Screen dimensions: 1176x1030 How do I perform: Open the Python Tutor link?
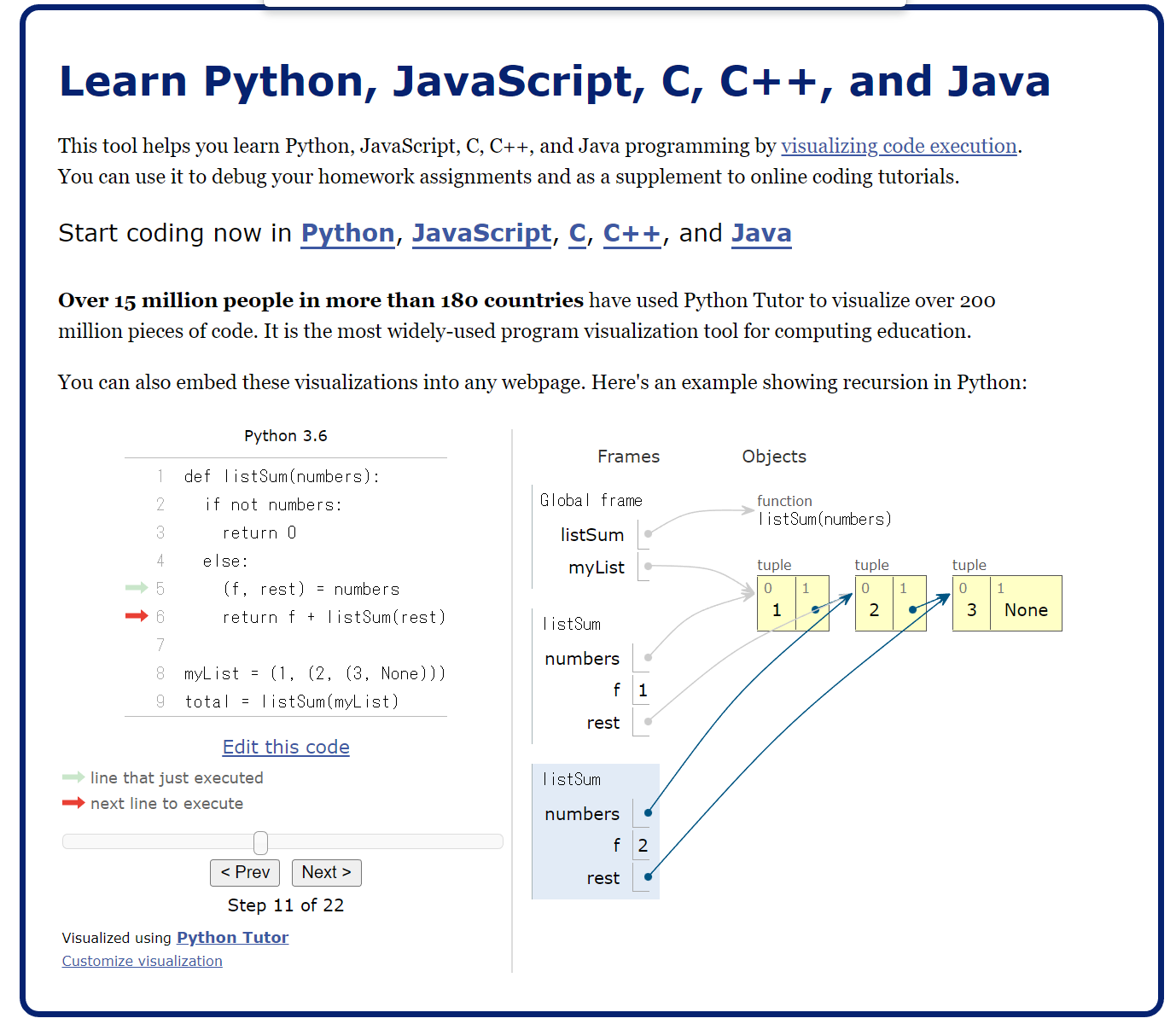tap(232, 937)
